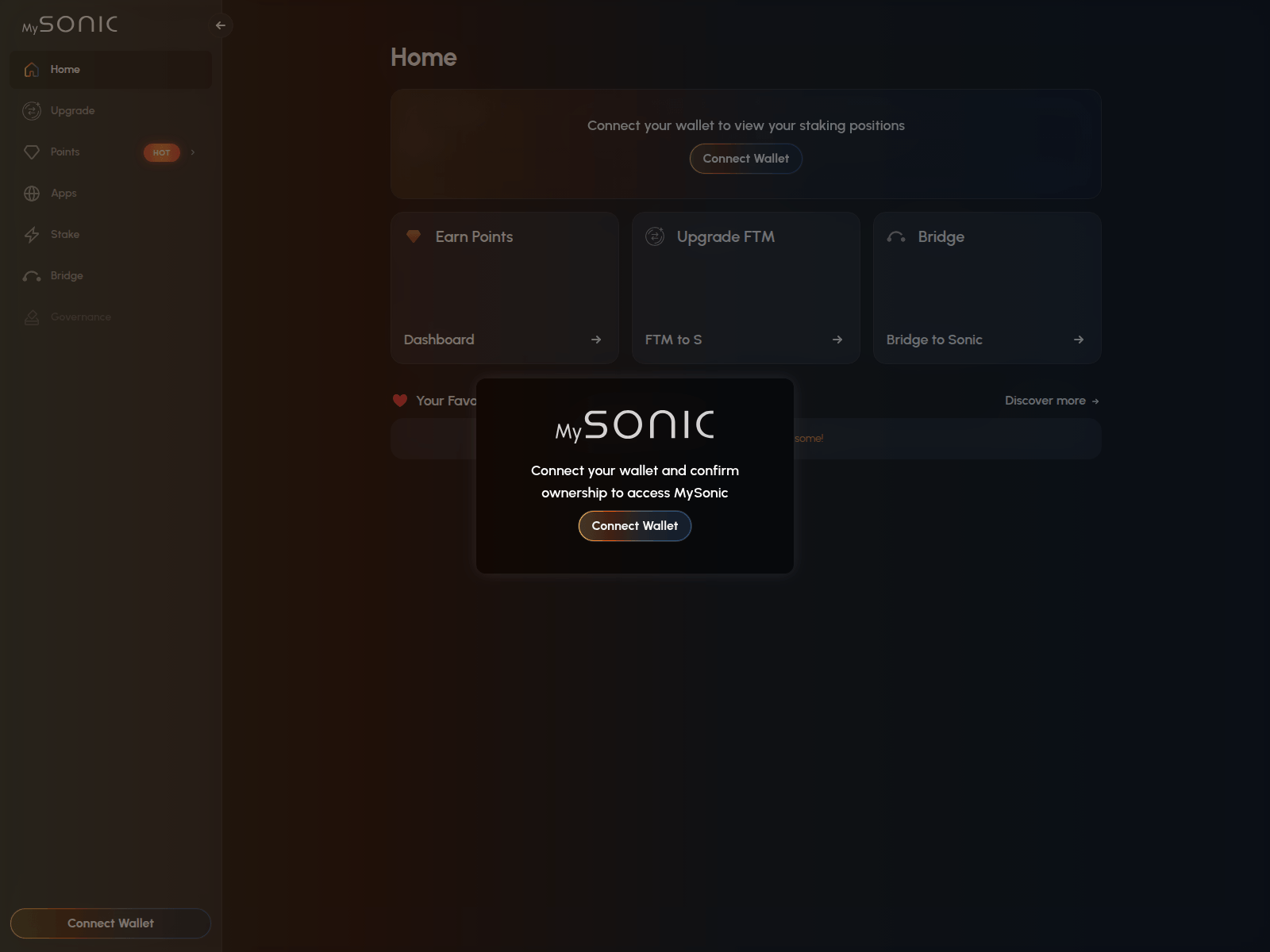The height and width of the screenshot is (952, 1270).
Task: Open FTM to S with its arrow
Action: coord(837,339)
